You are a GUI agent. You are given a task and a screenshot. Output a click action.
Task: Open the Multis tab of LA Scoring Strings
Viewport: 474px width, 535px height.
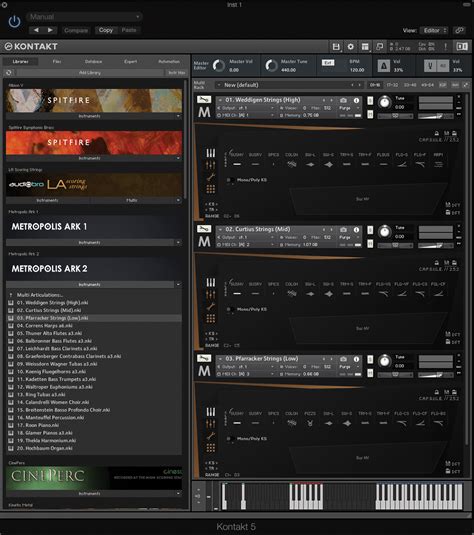(x=132, y=200)
